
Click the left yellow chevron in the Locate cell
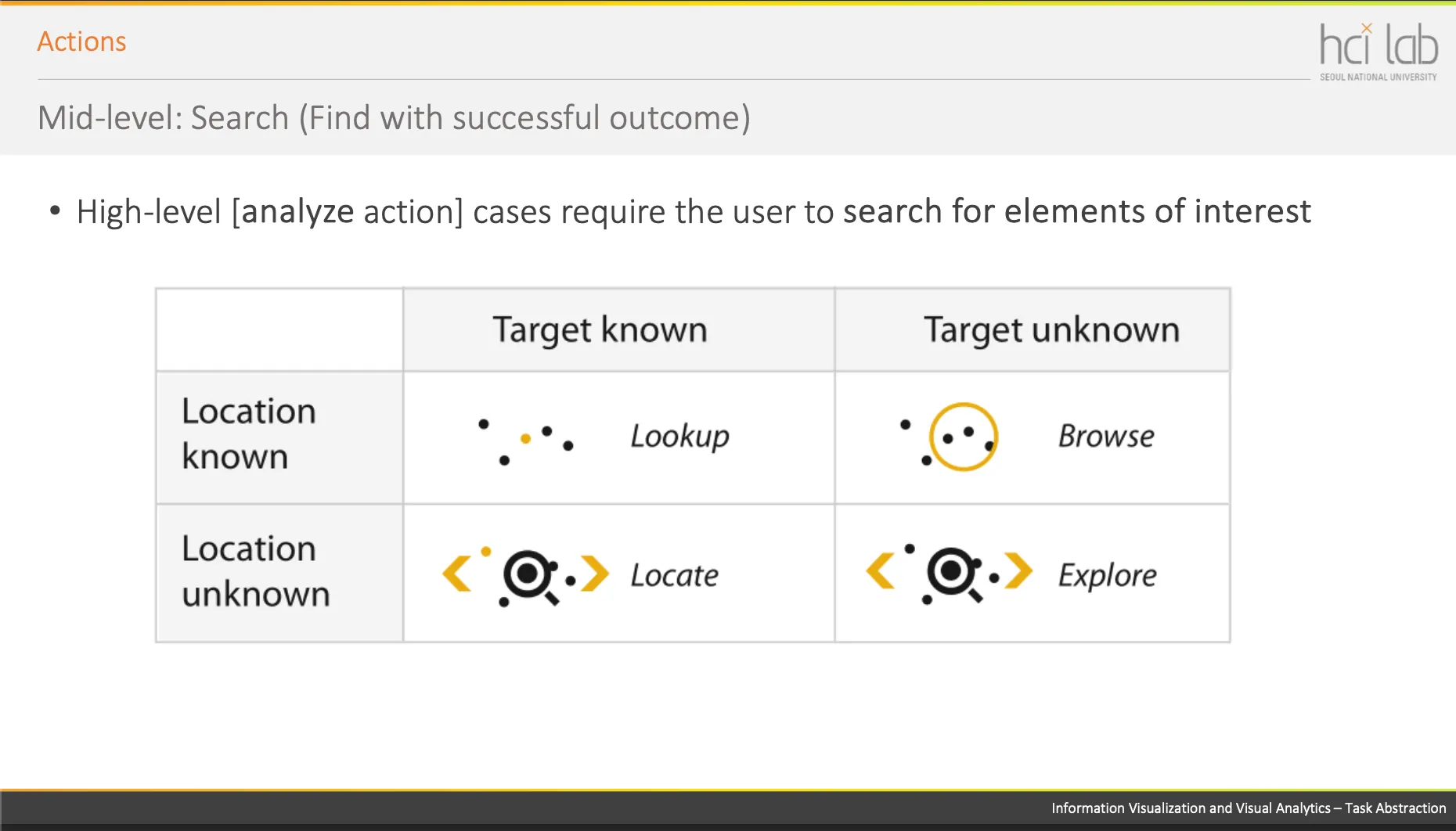(x=456, y=574)
